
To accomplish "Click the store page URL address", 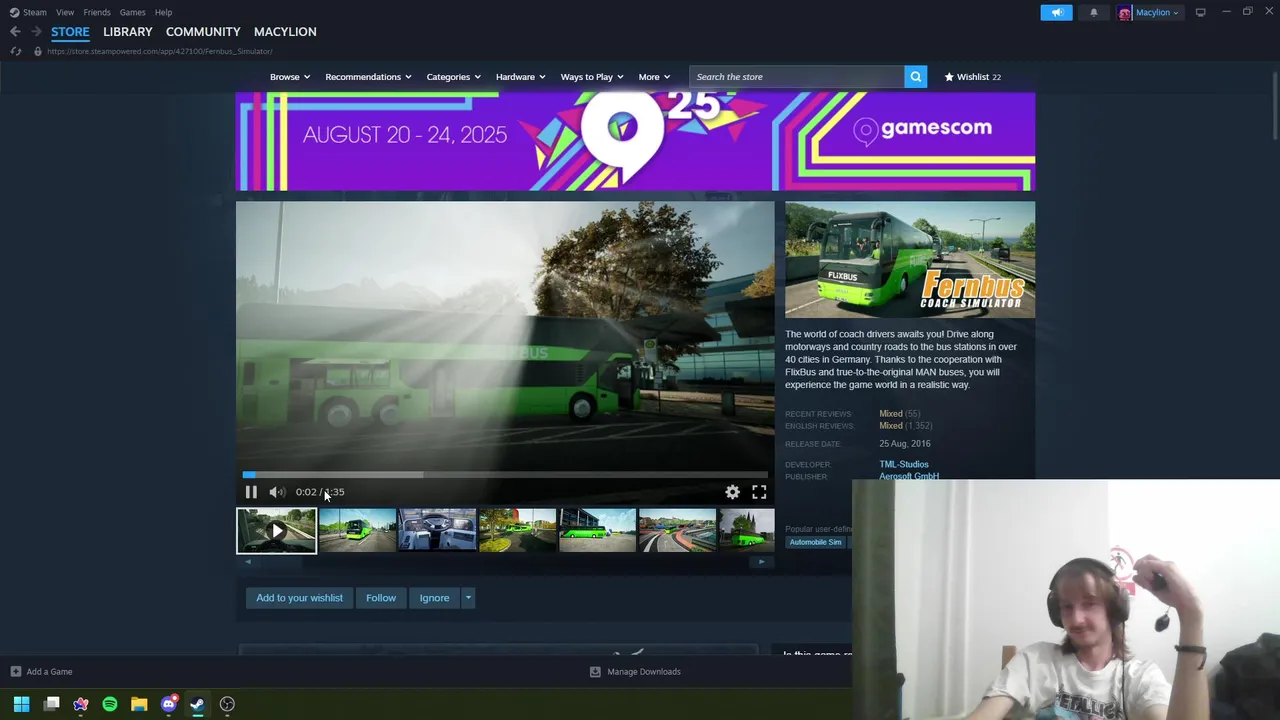I will coord(159,51).
